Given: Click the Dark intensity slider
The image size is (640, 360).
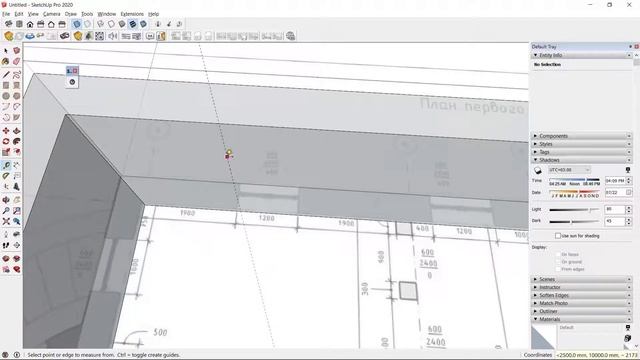Looking at the screenshot, I should tap(574, 222).
